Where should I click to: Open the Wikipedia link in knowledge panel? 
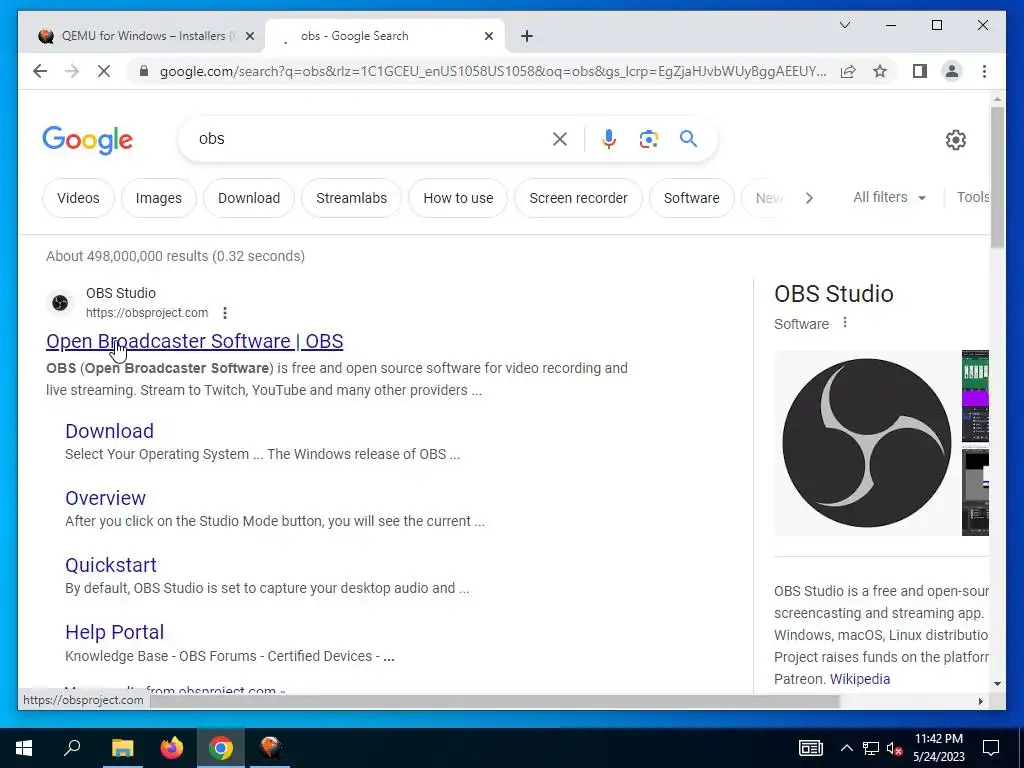[859, 679]
